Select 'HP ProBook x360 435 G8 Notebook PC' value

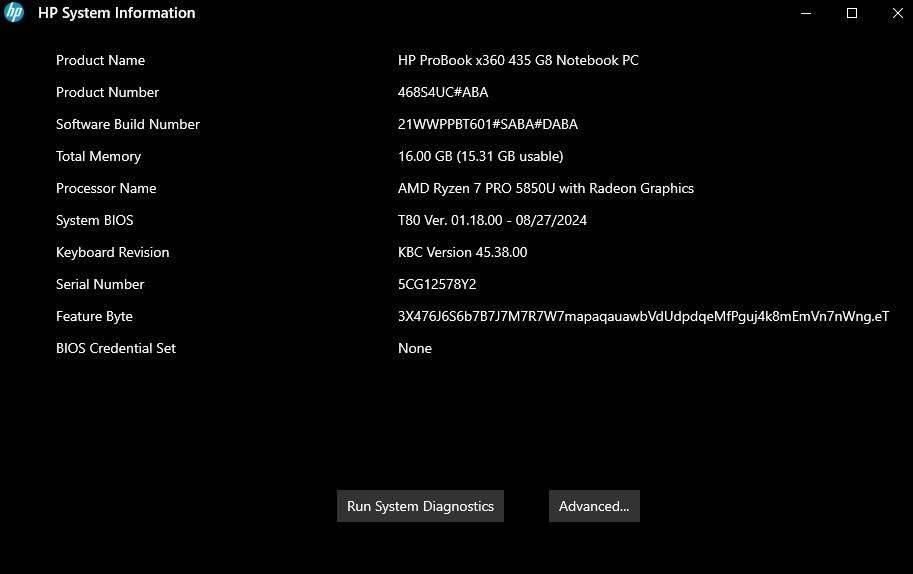[x=518, y=60]
